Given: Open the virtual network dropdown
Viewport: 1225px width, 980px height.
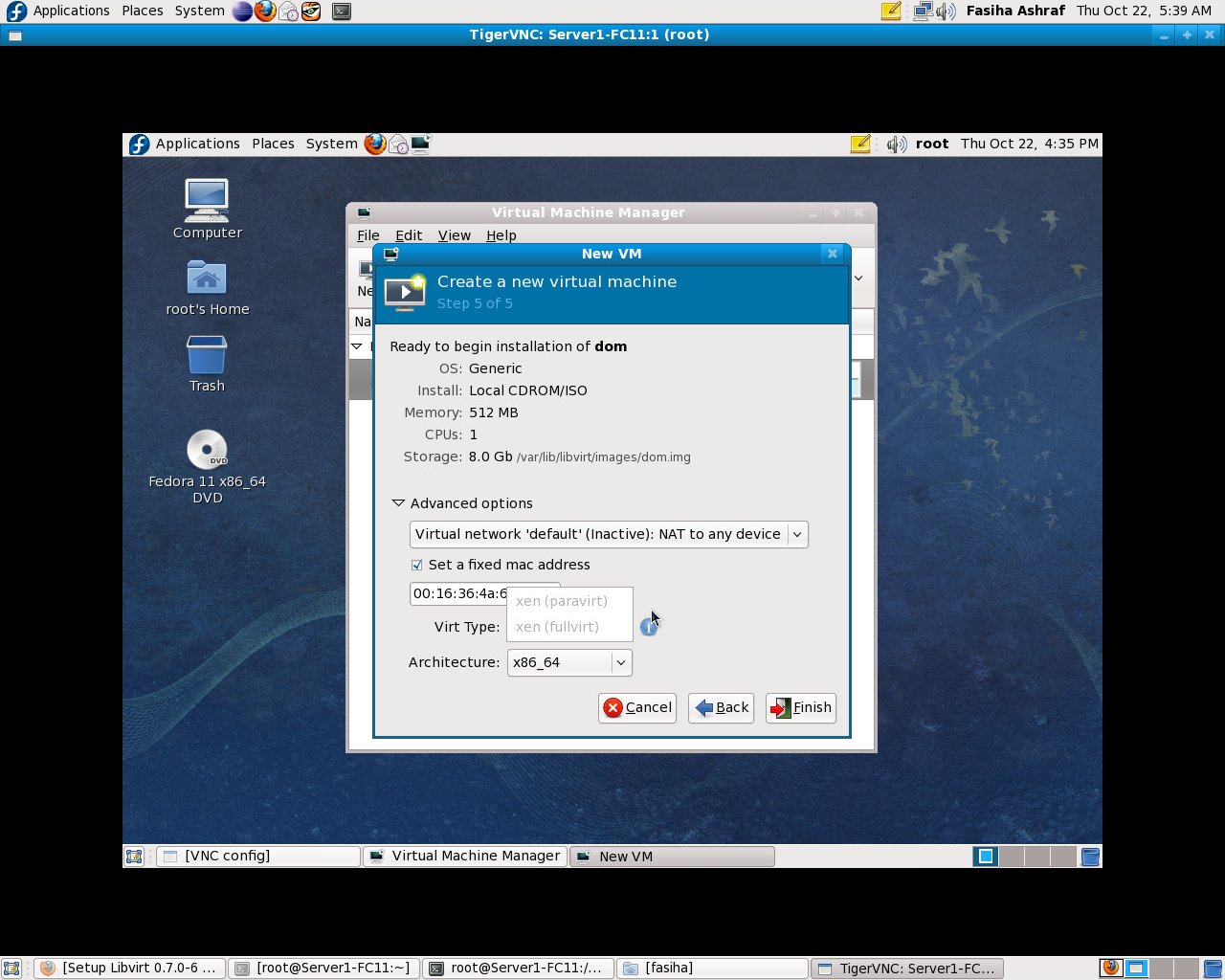Looking at the screenshot, I should click(609, 534).
